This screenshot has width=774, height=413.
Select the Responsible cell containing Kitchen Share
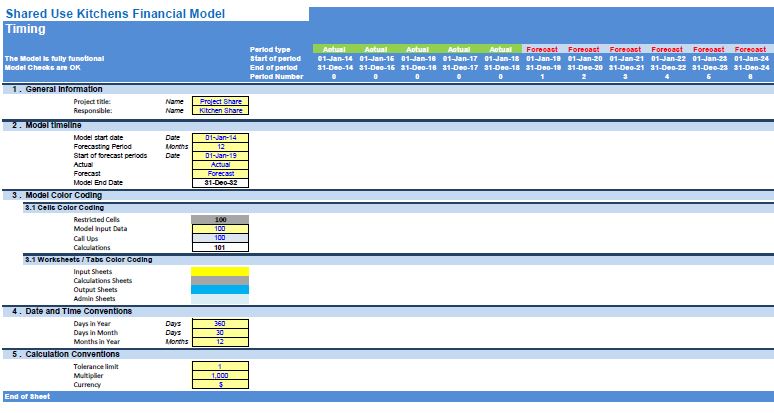[x=220, y=111]
